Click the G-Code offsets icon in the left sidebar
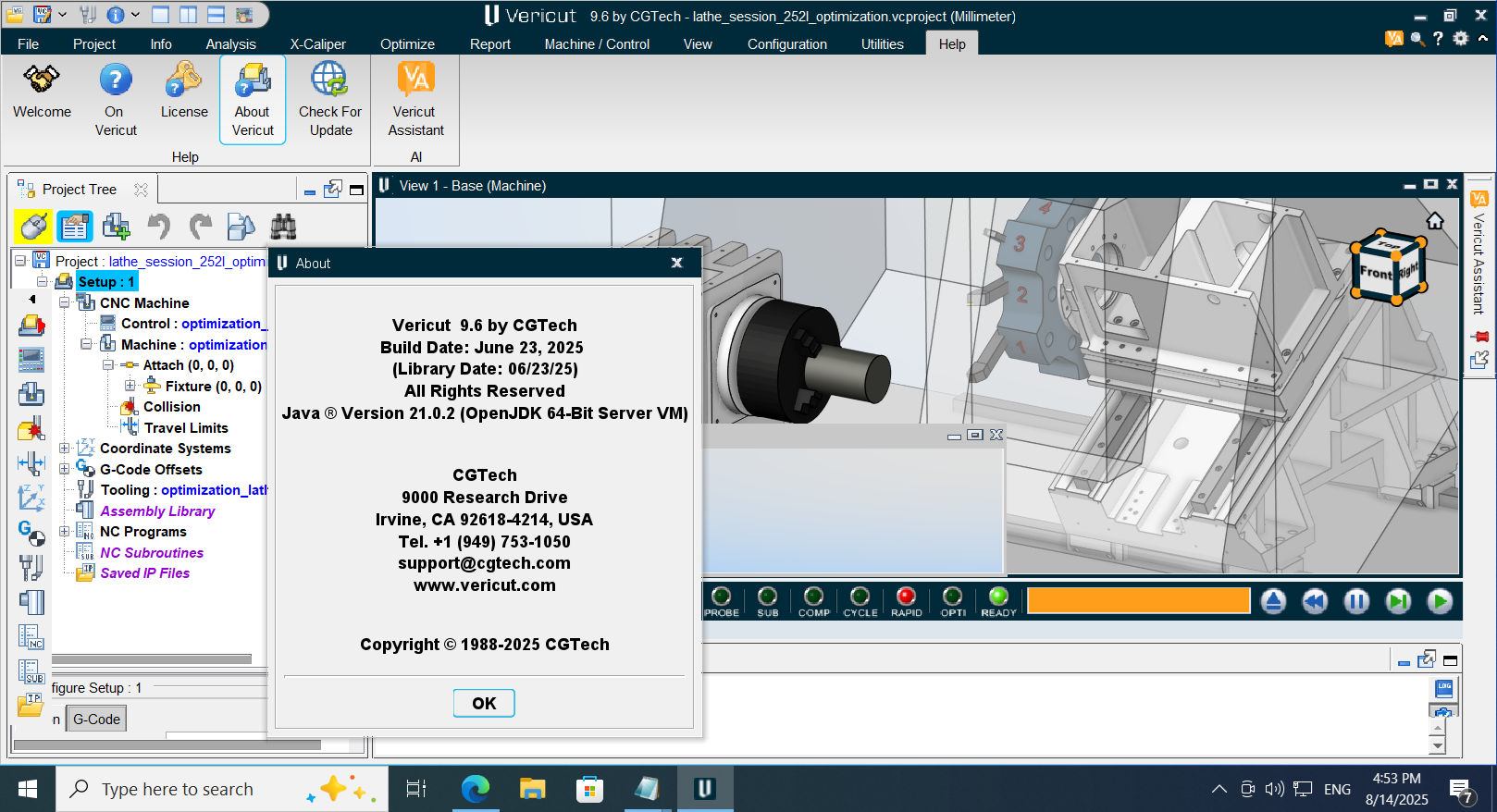The image size is (1497, 812). 31,532
